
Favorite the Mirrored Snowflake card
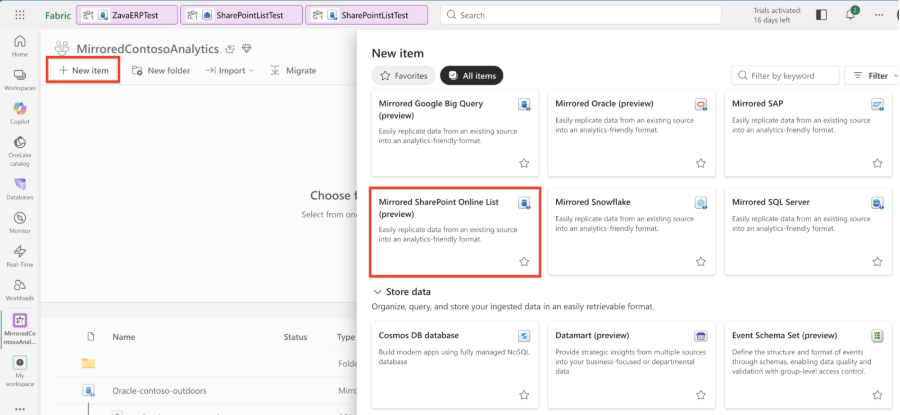pyautogui.click(x=701, y=262)
